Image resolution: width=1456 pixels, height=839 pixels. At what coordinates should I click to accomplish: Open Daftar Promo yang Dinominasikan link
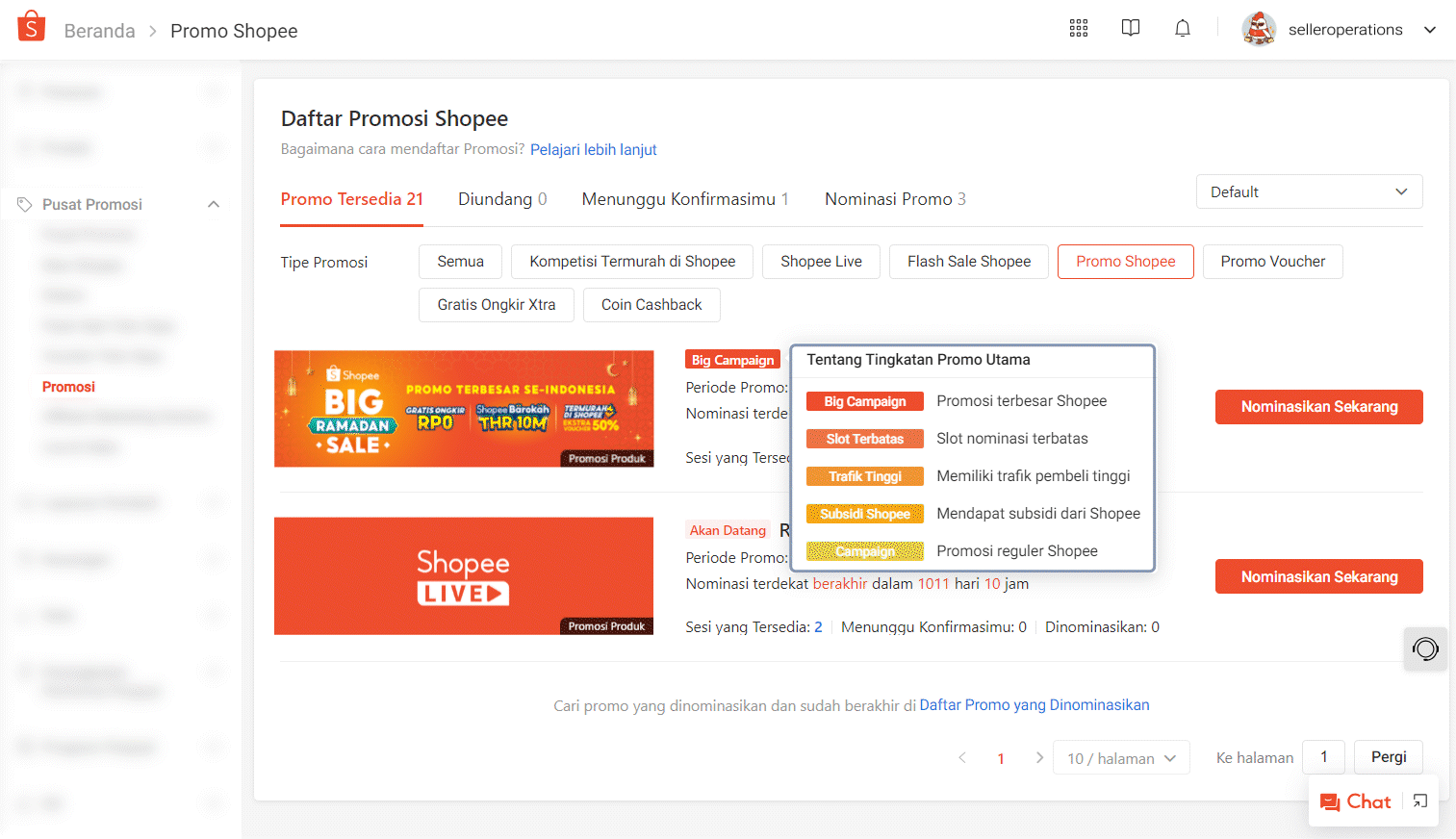coord(1035,705)
